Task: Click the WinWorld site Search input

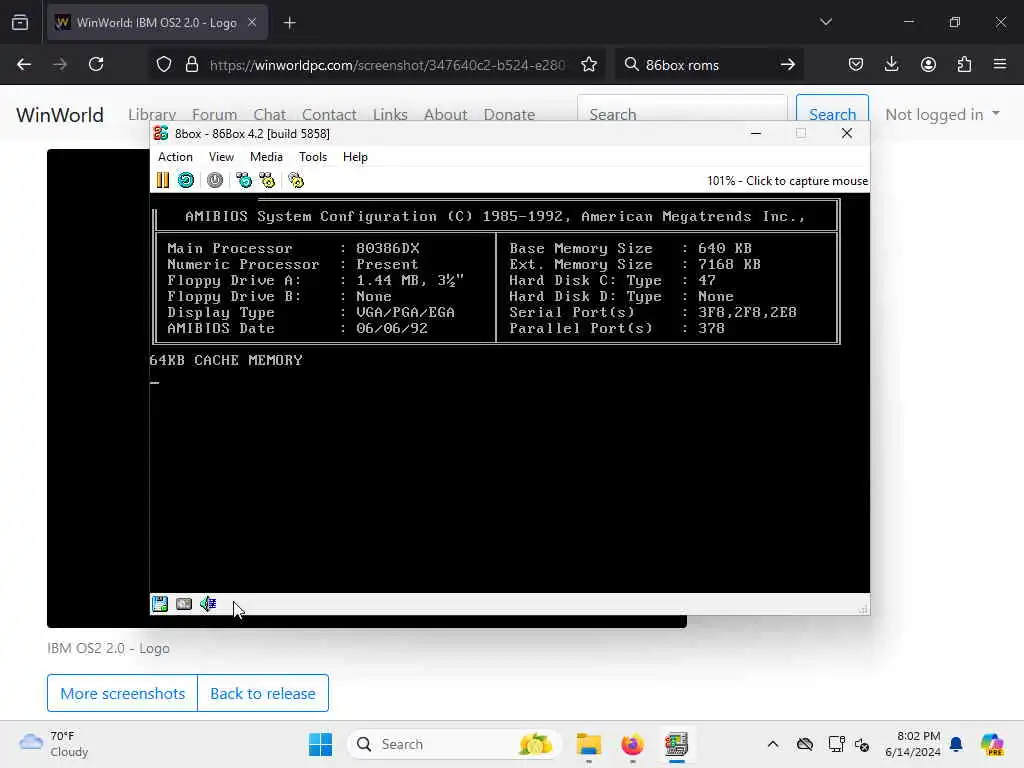Action: (682, 114)
